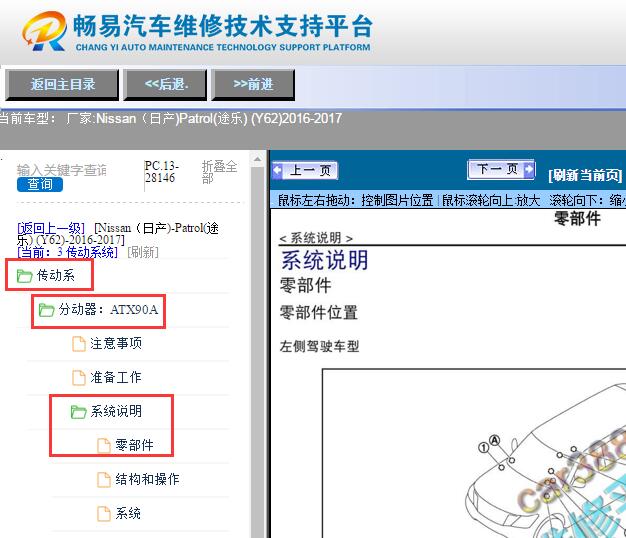Click the page icon beside 准备工作
The height and width of the screenshot is (538, 626).
(x=79, y=378)
